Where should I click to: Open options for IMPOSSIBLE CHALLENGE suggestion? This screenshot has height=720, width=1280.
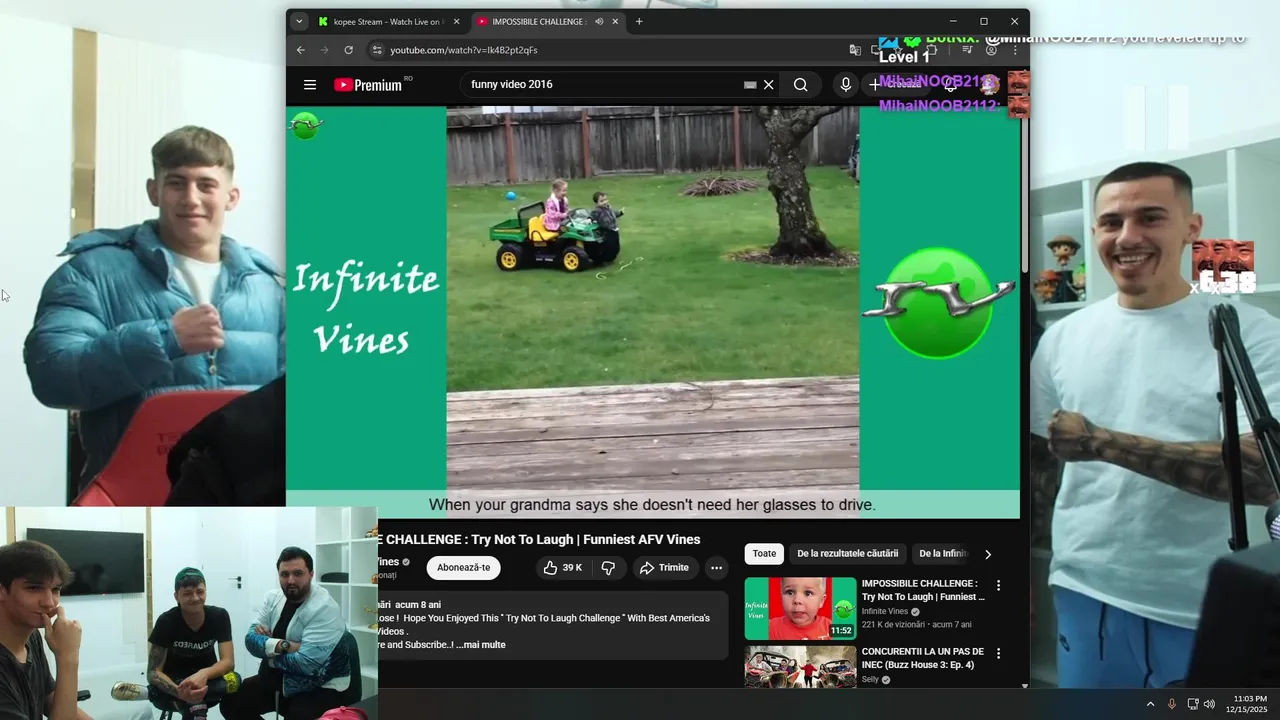point(998,586)
